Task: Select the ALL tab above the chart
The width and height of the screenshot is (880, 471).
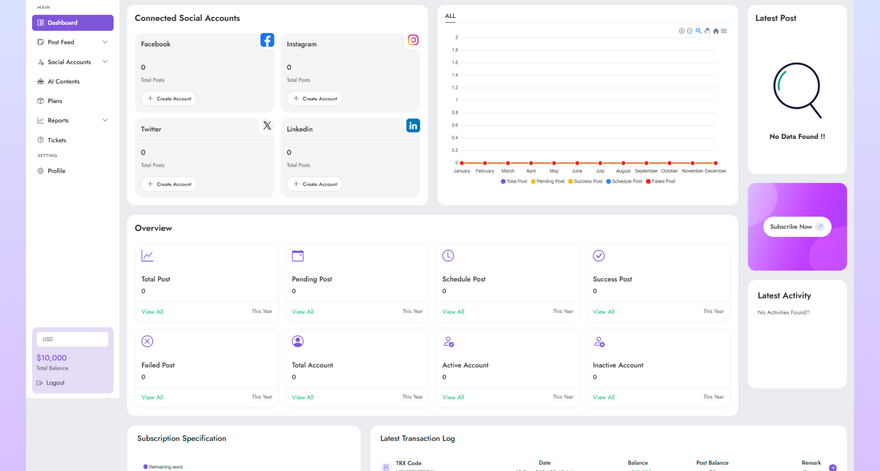Action: click(450, 16)
